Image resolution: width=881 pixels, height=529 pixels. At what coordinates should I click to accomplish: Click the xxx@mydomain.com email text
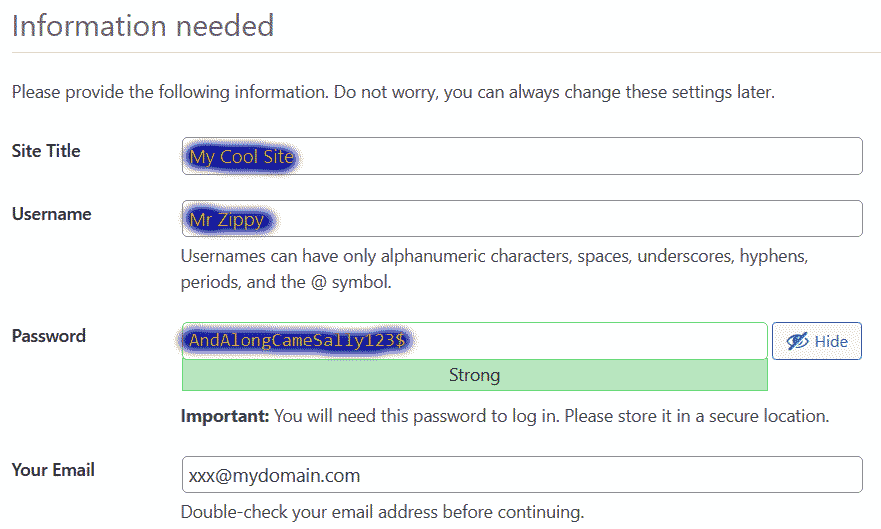pyautogui.click(x=274, y=476)
